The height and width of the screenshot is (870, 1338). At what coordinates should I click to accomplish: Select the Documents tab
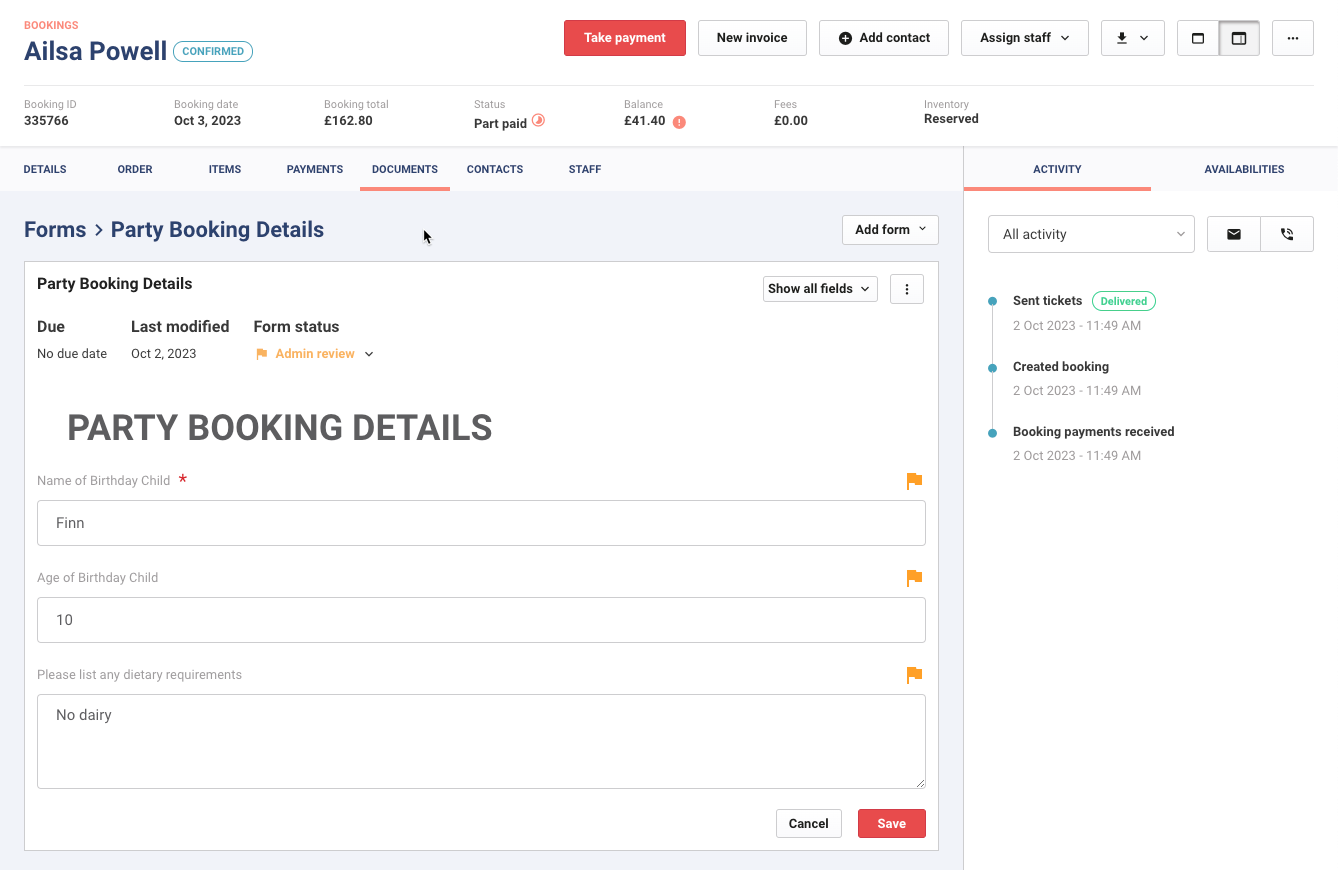click(405, 169)
